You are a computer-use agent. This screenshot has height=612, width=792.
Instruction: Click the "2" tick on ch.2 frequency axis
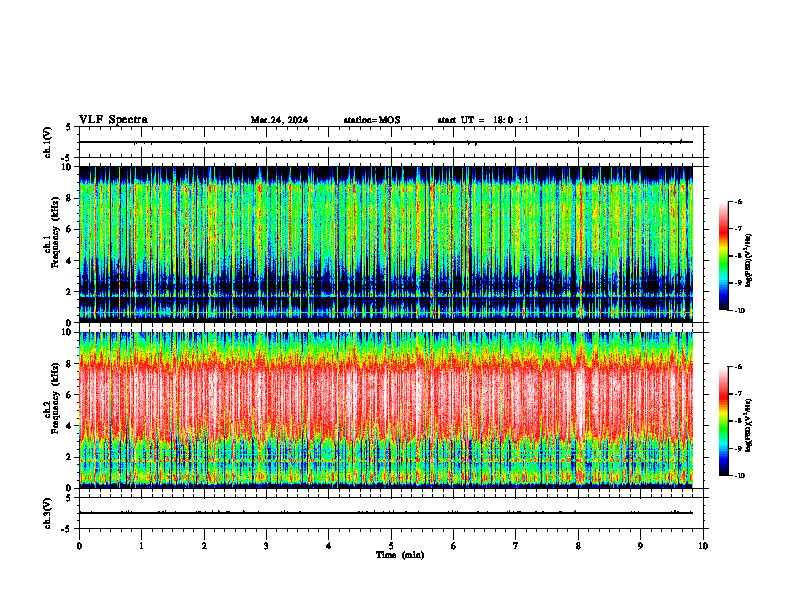(x=70, y=457)
